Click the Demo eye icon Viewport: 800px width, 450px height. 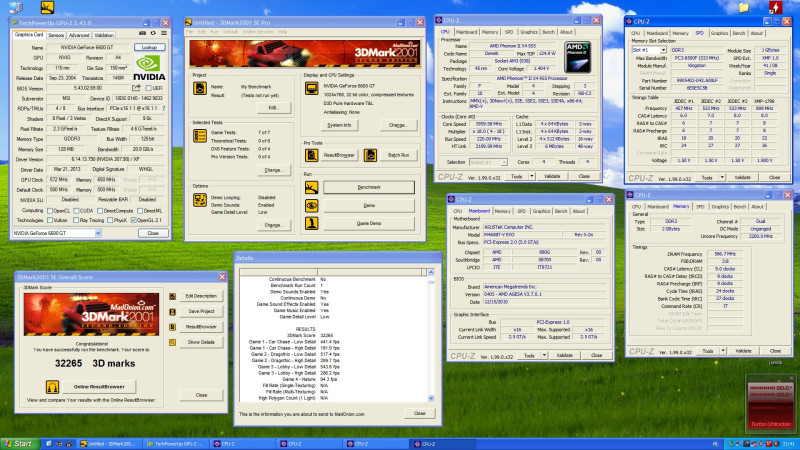(x=311, y=205)
